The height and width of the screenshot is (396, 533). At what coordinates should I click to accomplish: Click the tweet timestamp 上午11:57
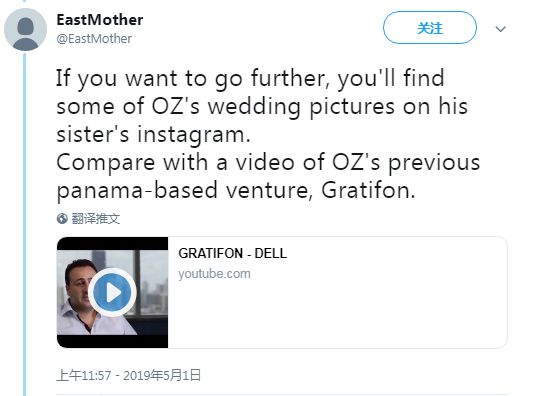(x=84, y=376)
